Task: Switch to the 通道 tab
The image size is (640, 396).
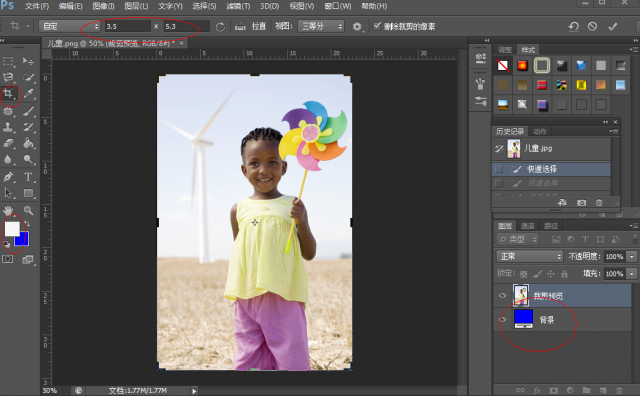Action: point(527,226)
